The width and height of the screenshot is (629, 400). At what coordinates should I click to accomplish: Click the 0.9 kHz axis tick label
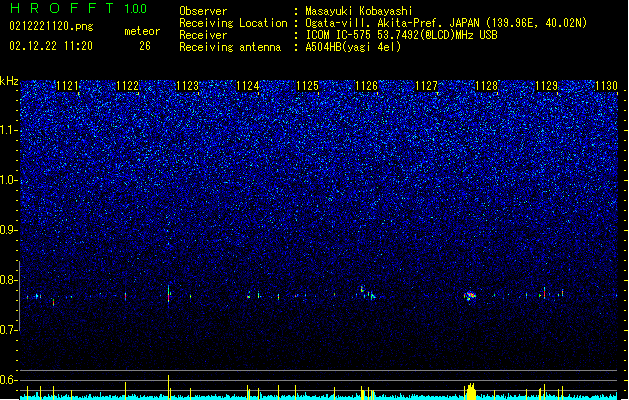(9, 230)
